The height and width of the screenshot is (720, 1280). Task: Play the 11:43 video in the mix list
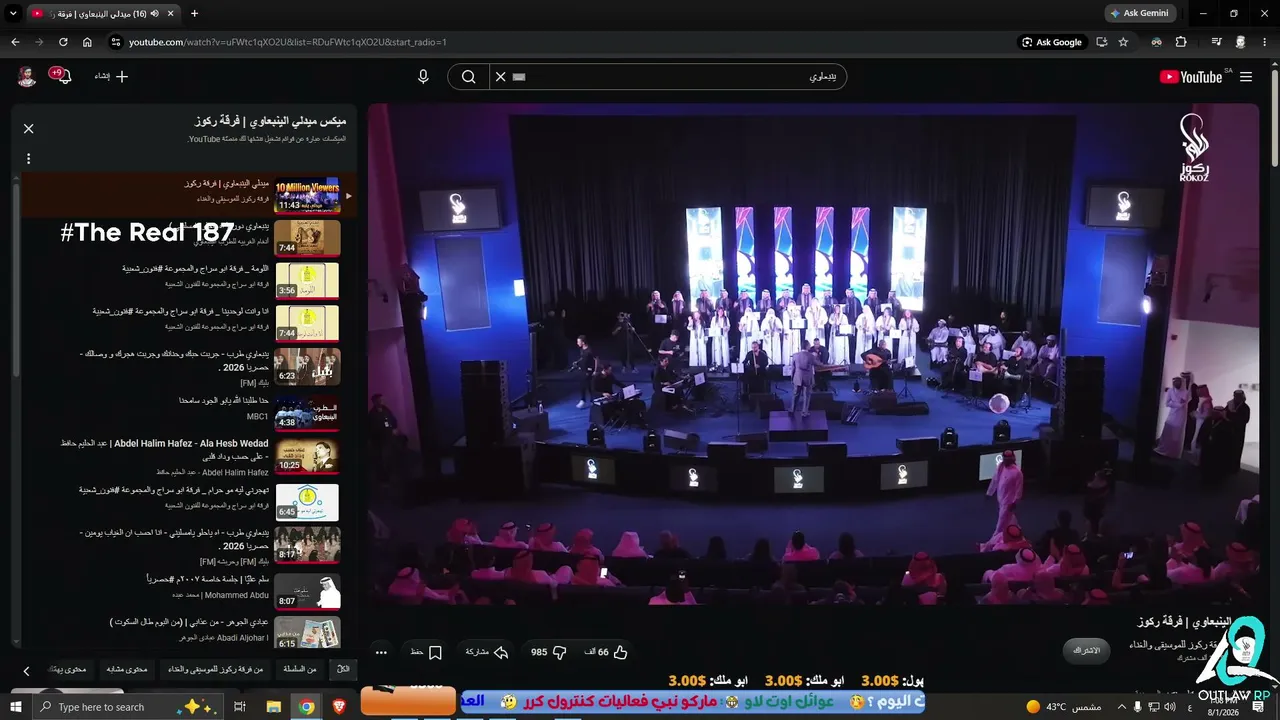307,196
